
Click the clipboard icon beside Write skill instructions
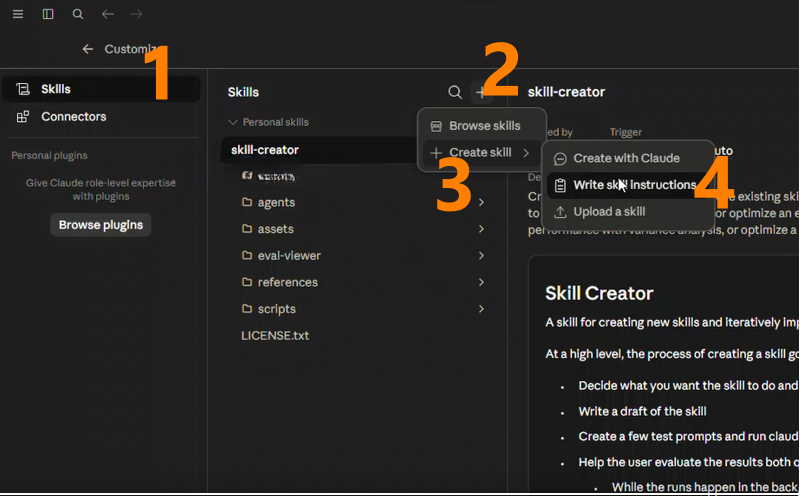pyautogui.click(x=560, y=185)
